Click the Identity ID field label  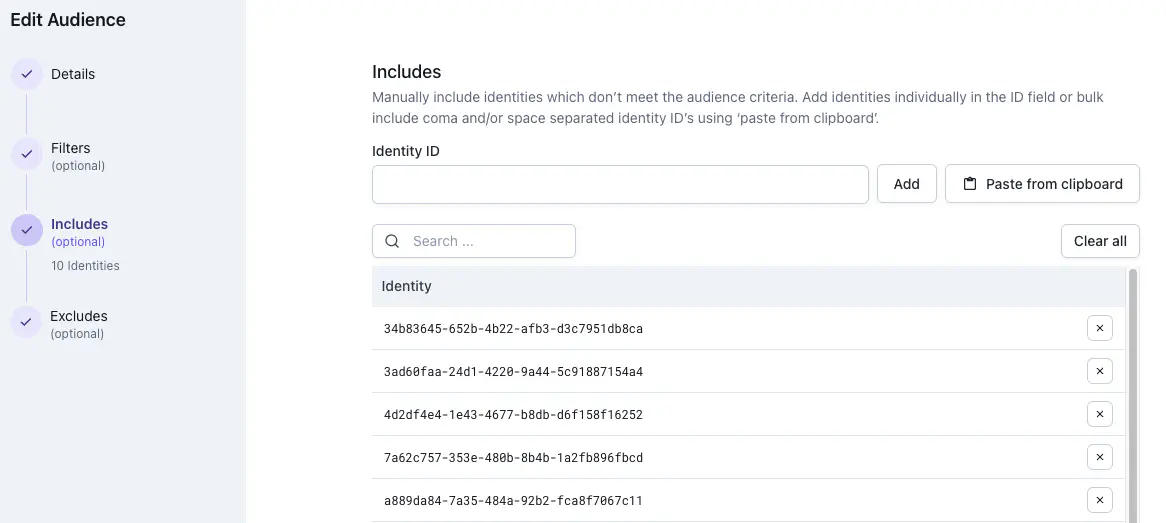click(x=405, y=151)
